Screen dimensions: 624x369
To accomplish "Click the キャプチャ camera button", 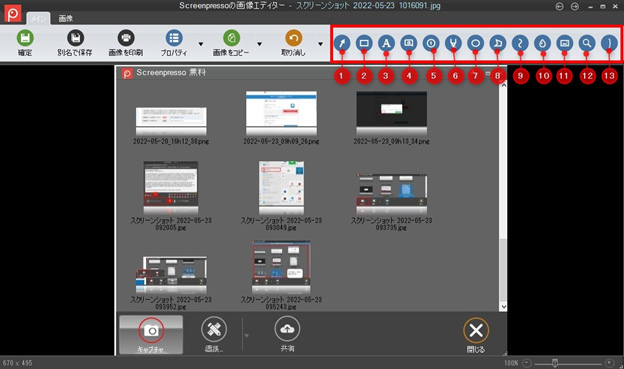I will [151, 334].
